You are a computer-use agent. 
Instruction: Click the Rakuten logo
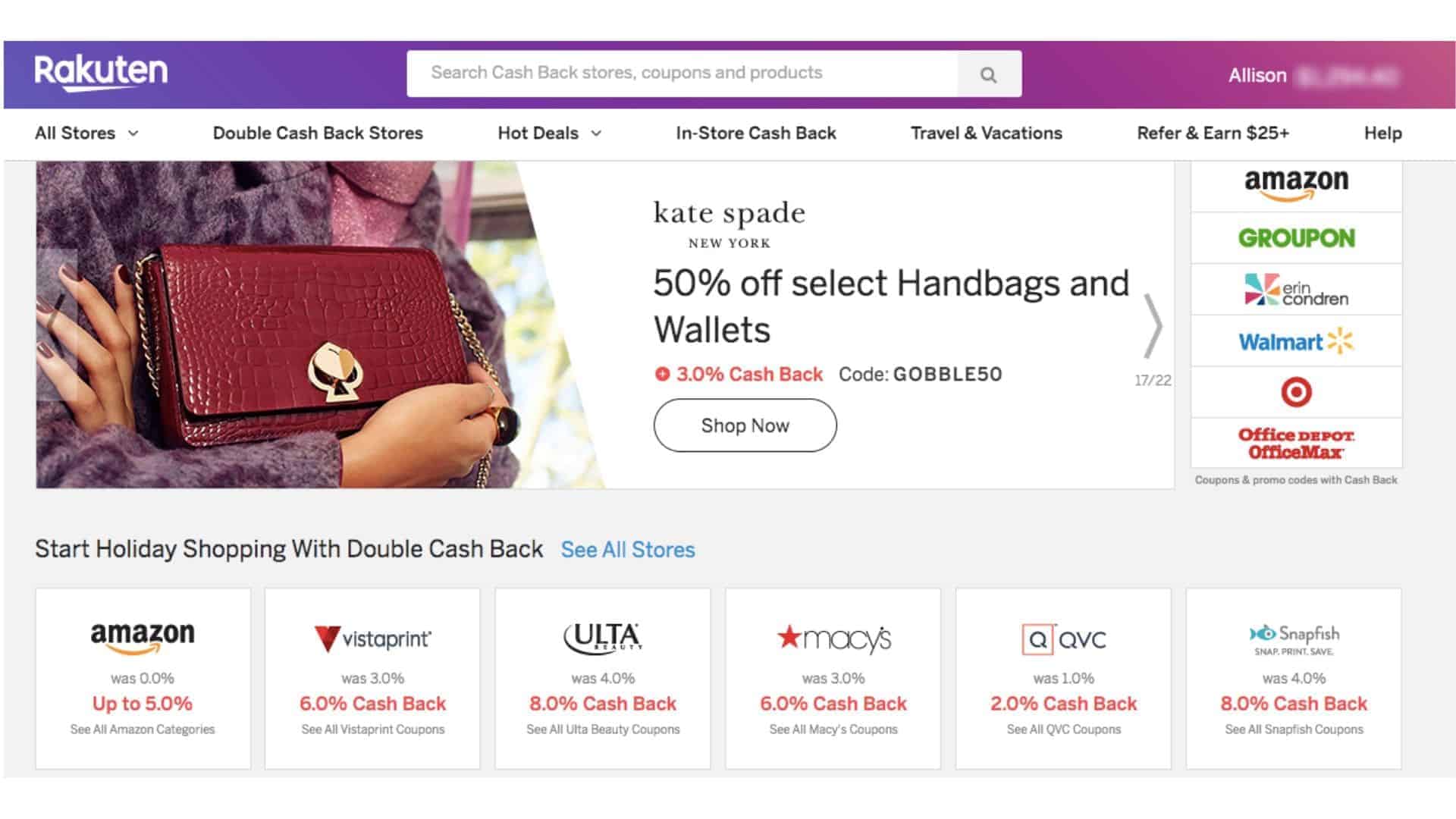point(101,73)
